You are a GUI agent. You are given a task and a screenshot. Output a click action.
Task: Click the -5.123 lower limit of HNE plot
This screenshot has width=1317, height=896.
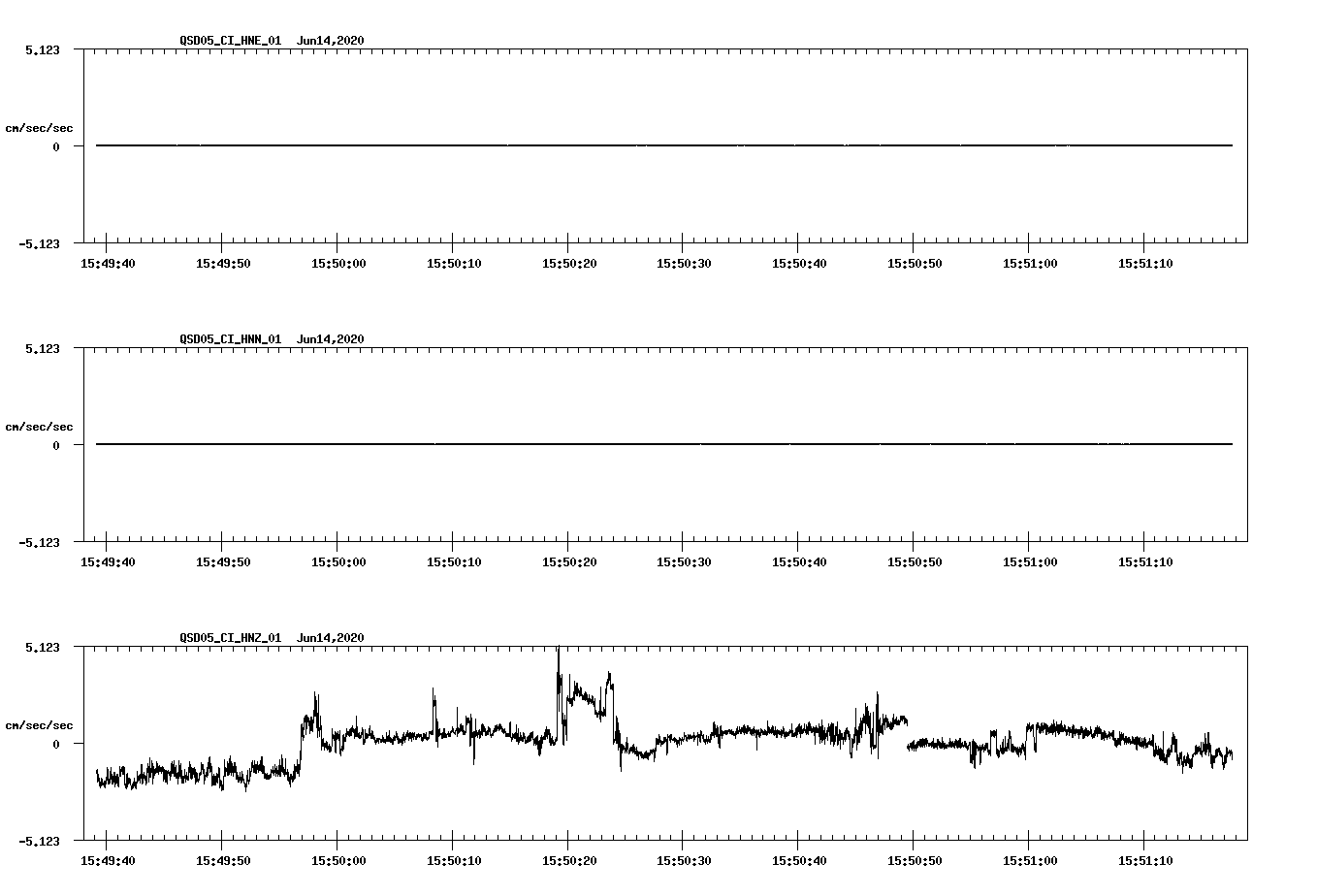click(x=39, y=243)
